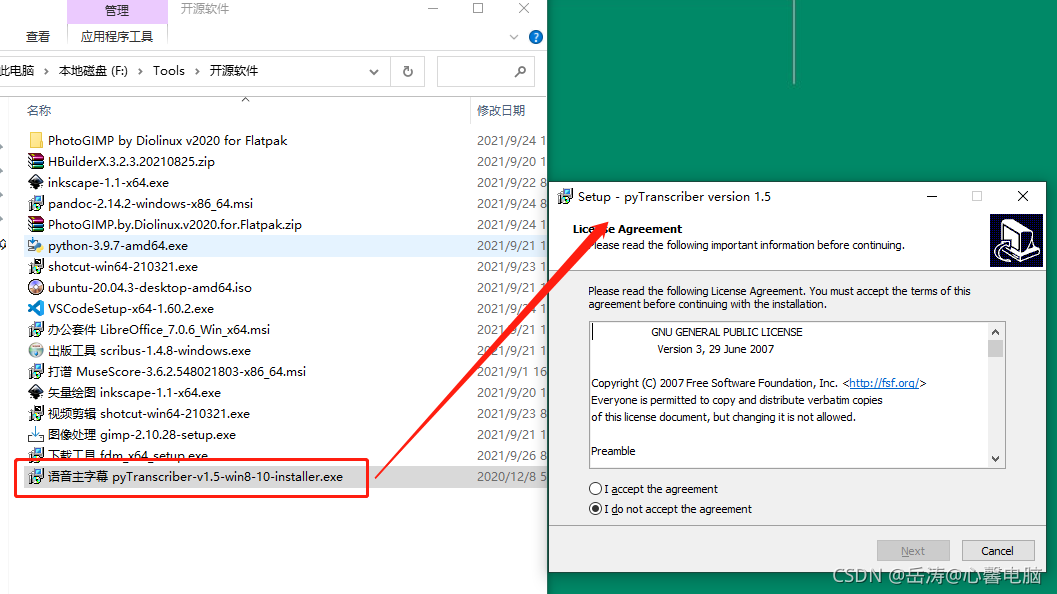Cancel the pyTranscriber setup
The width and height of the screenshot is (1057, 594).
(997, 551)
